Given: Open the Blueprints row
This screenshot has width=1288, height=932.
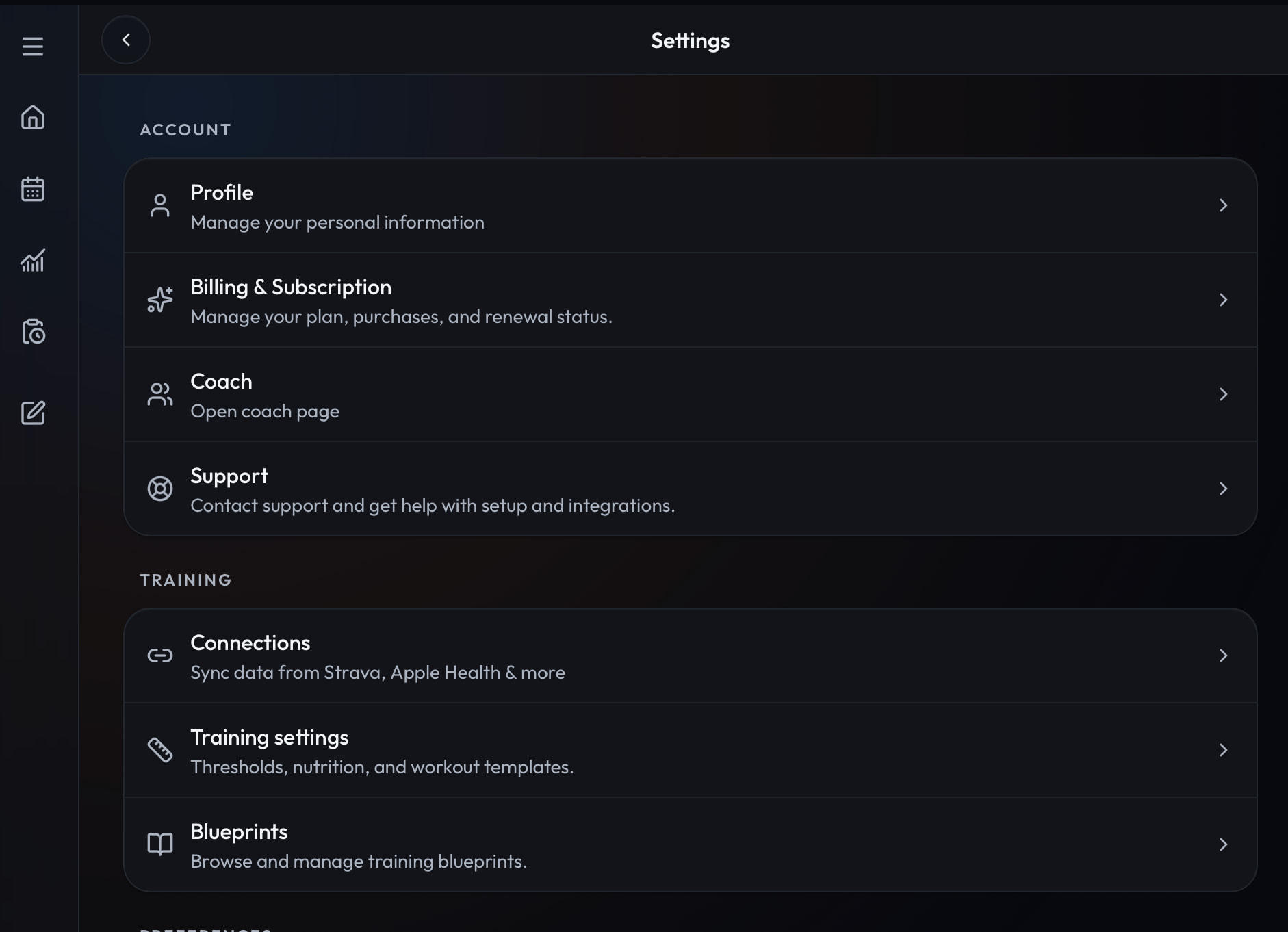Looking at the screenshot, I should click(690, 844).
